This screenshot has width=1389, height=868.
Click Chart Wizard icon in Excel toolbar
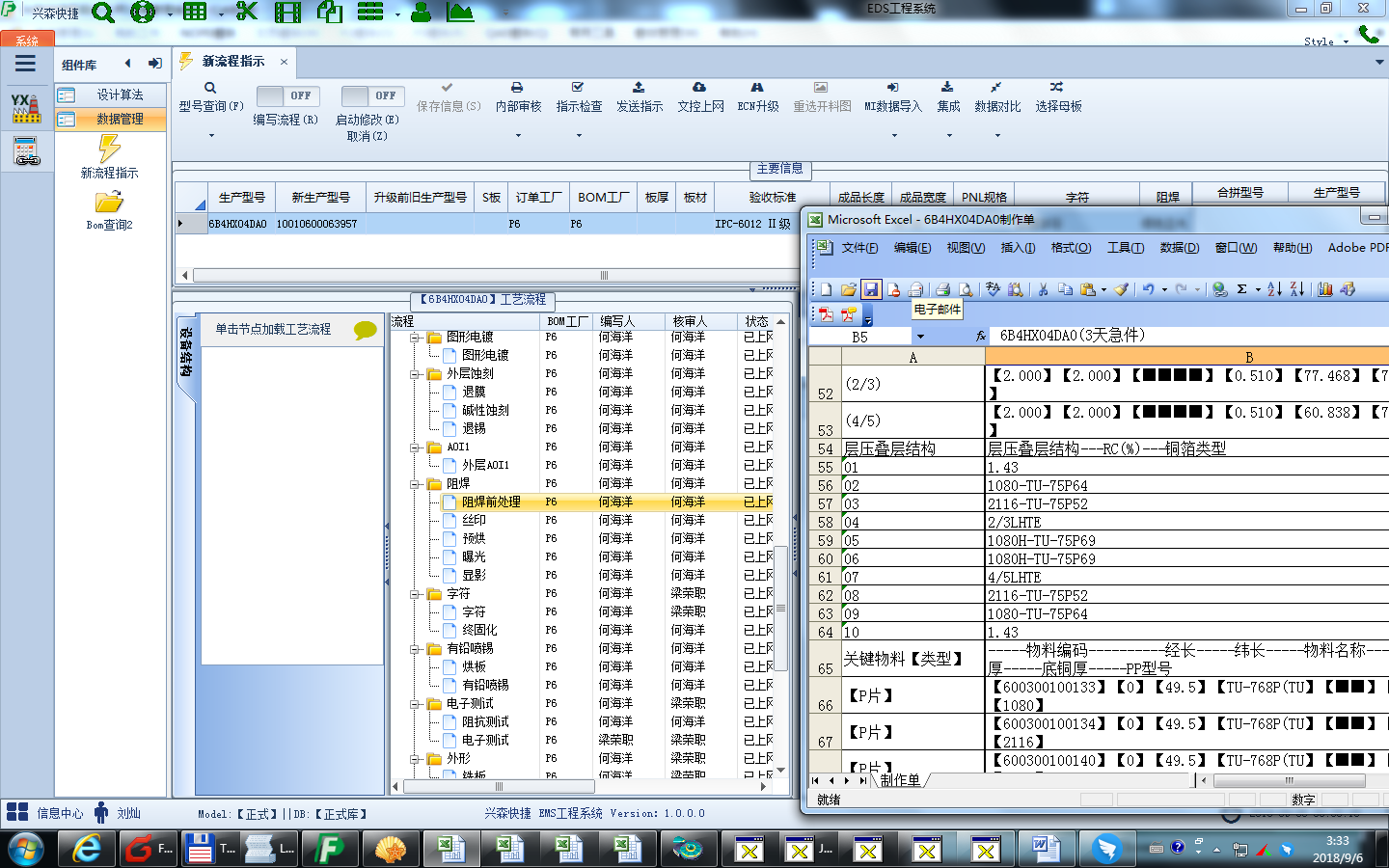1325,288
